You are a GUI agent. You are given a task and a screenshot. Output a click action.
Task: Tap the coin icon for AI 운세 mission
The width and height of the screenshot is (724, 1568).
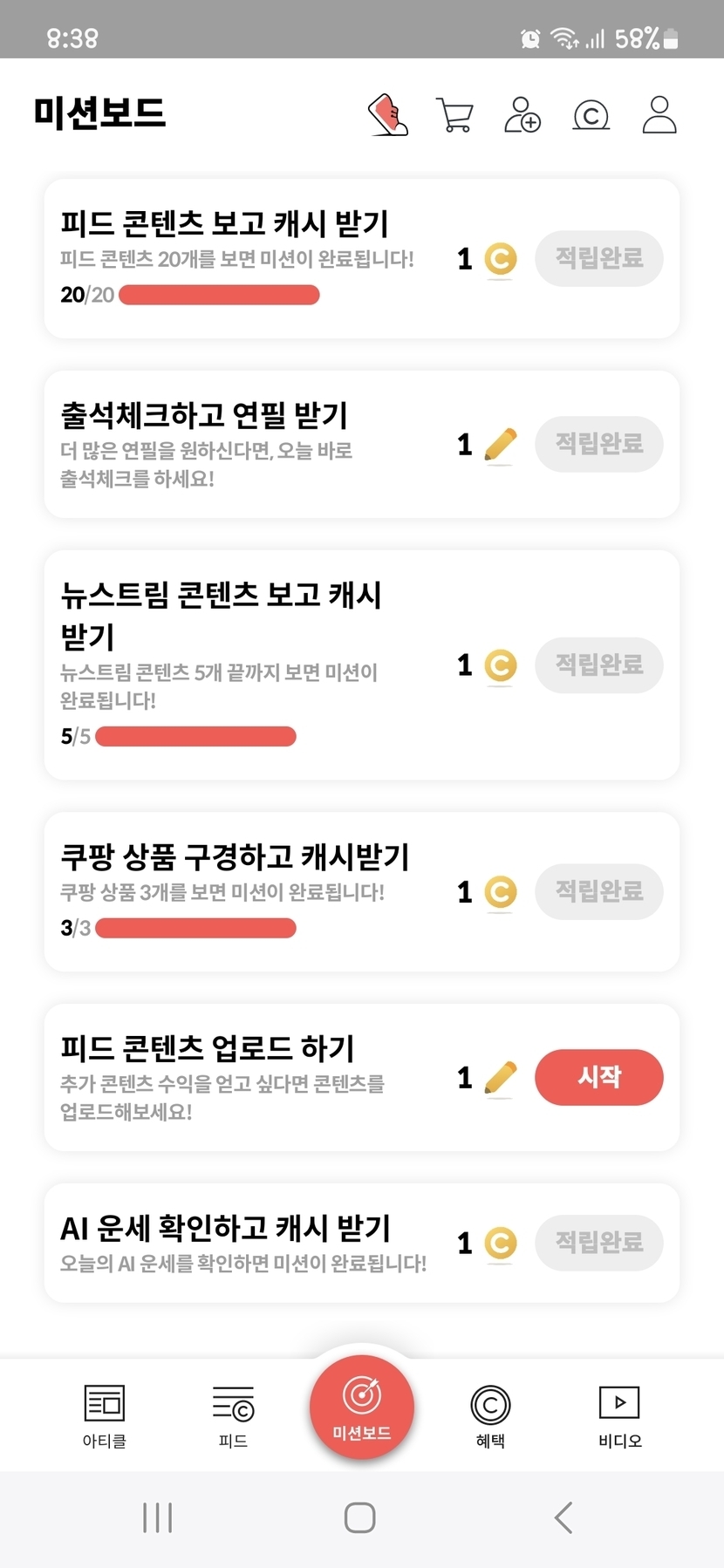(x=501, y=1244)
